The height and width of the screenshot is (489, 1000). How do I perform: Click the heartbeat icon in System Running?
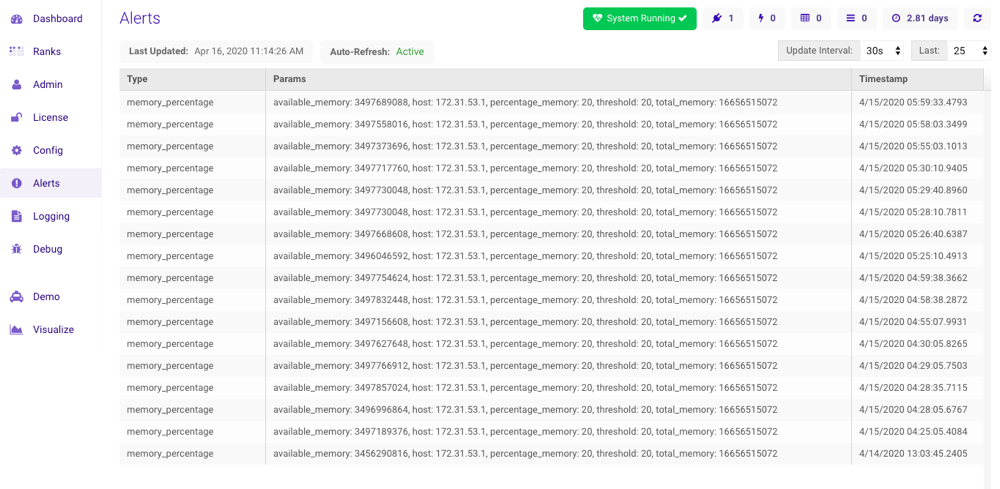[x=598, y=18]
